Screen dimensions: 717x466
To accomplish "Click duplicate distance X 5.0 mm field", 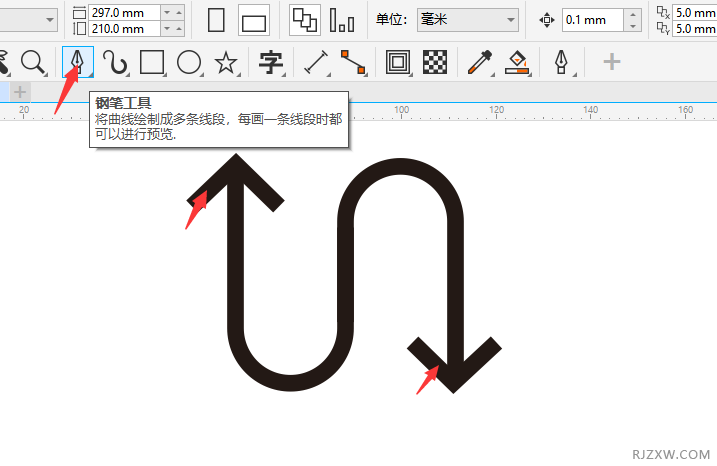I will pos(694,12).
